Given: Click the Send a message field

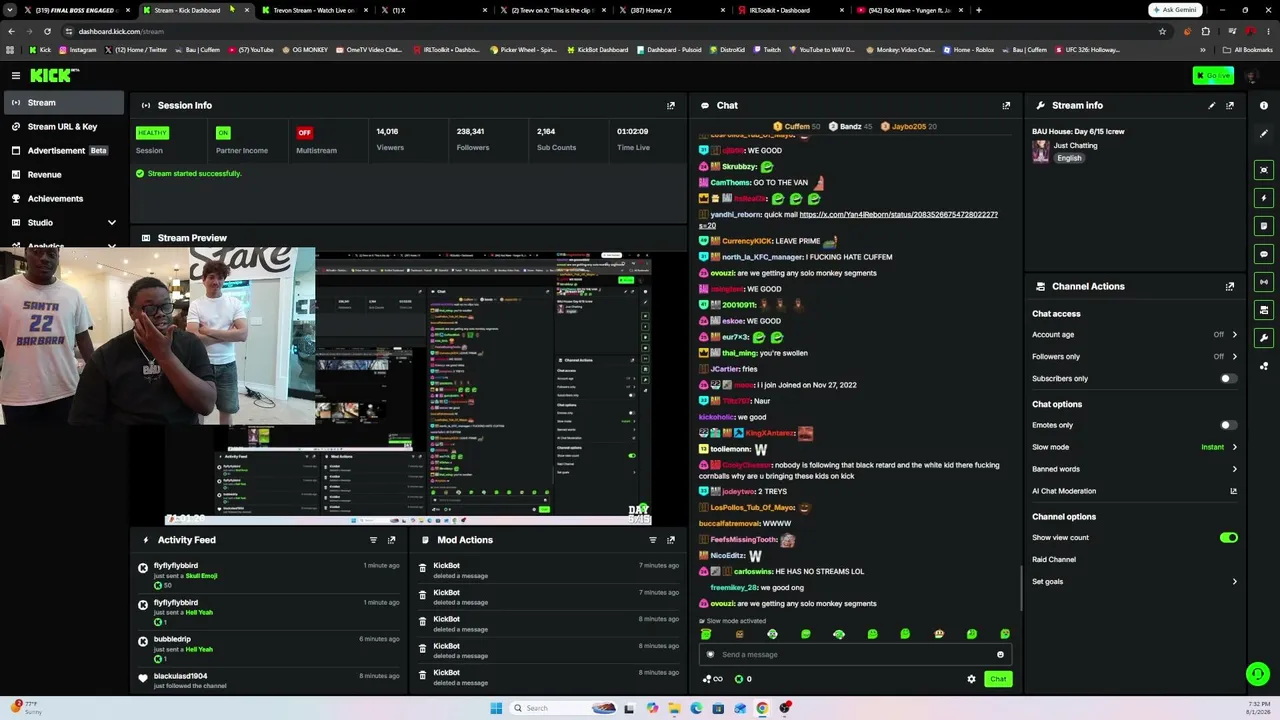Looking at the screenshot, I should pos(853,655).
